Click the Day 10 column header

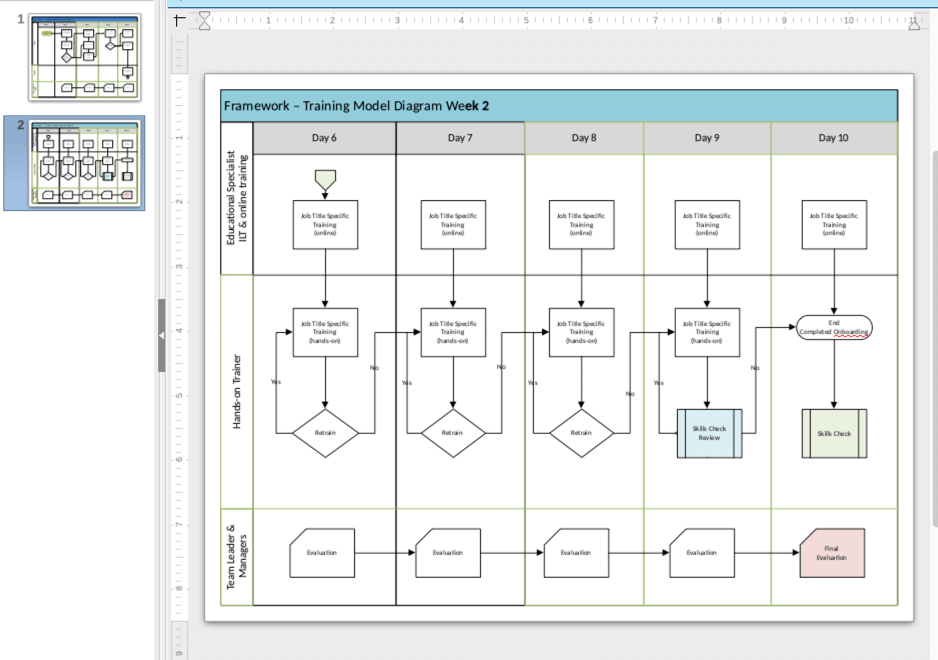833,138
